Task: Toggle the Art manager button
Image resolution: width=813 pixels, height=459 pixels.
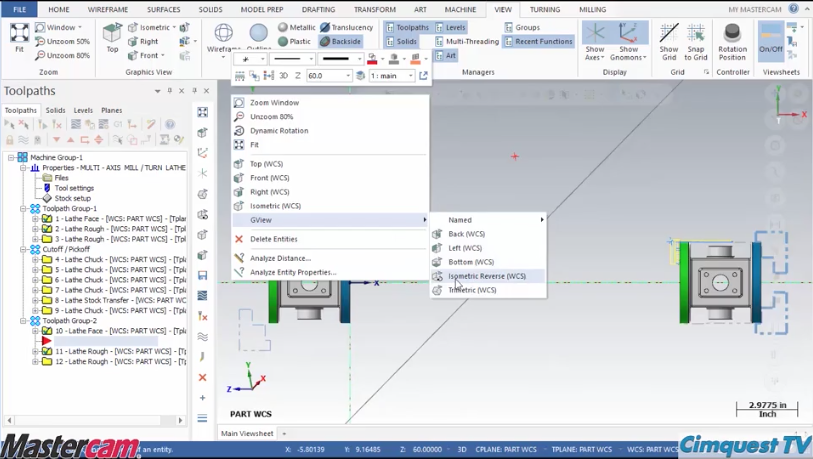Action: [x=445, y=55]
